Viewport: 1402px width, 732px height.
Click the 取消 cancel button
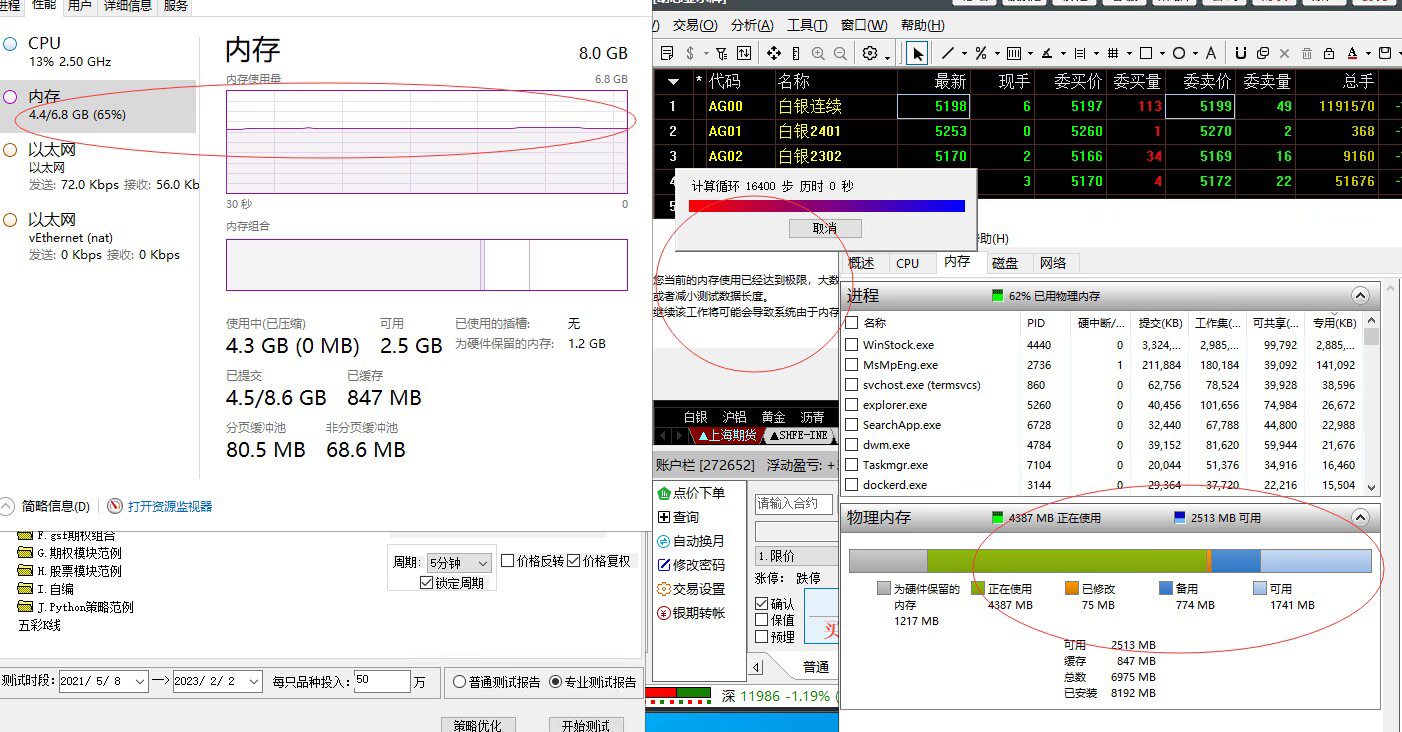tap(825, 228)
